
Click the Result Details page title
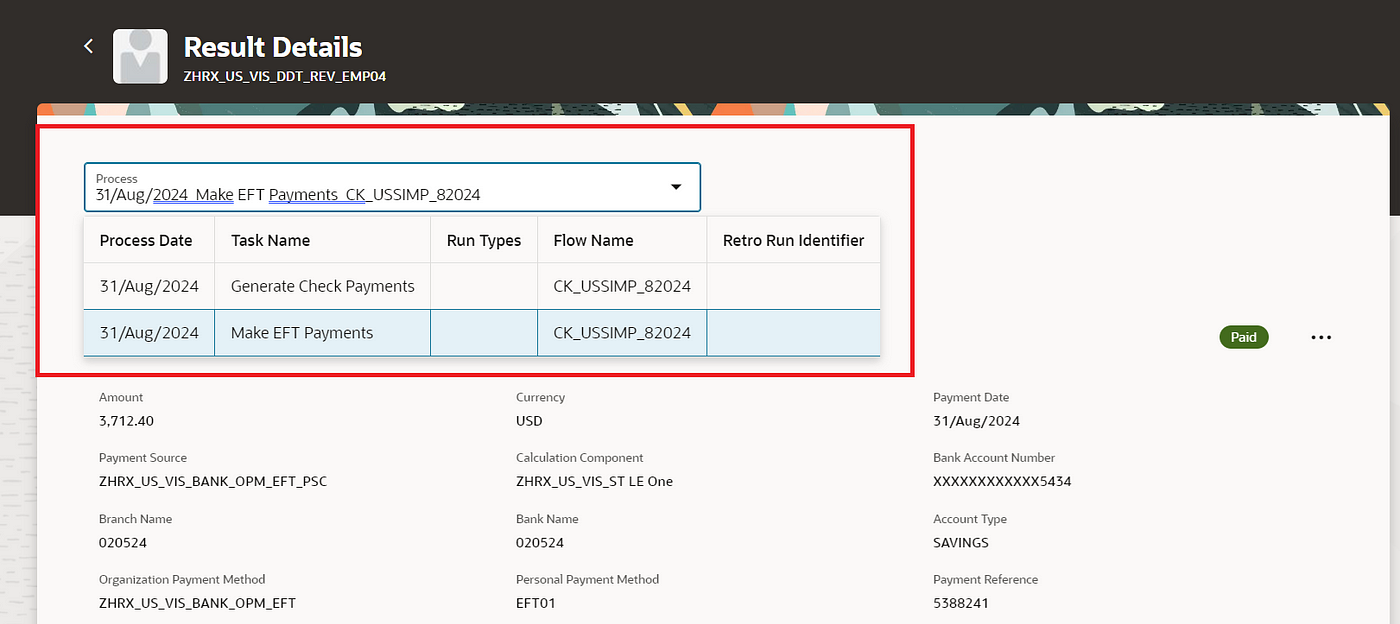[x=273, y=47]
